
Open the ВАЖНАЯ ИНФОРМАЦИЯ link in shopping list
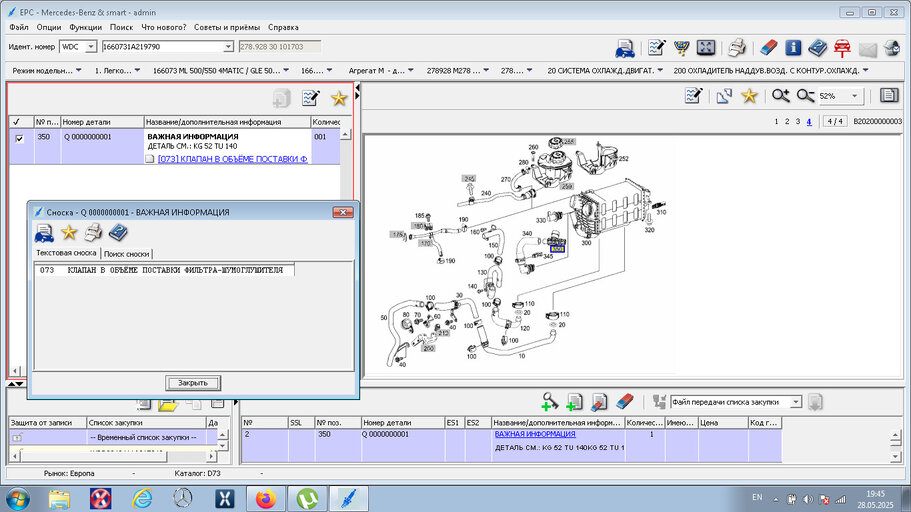[535, 434]
